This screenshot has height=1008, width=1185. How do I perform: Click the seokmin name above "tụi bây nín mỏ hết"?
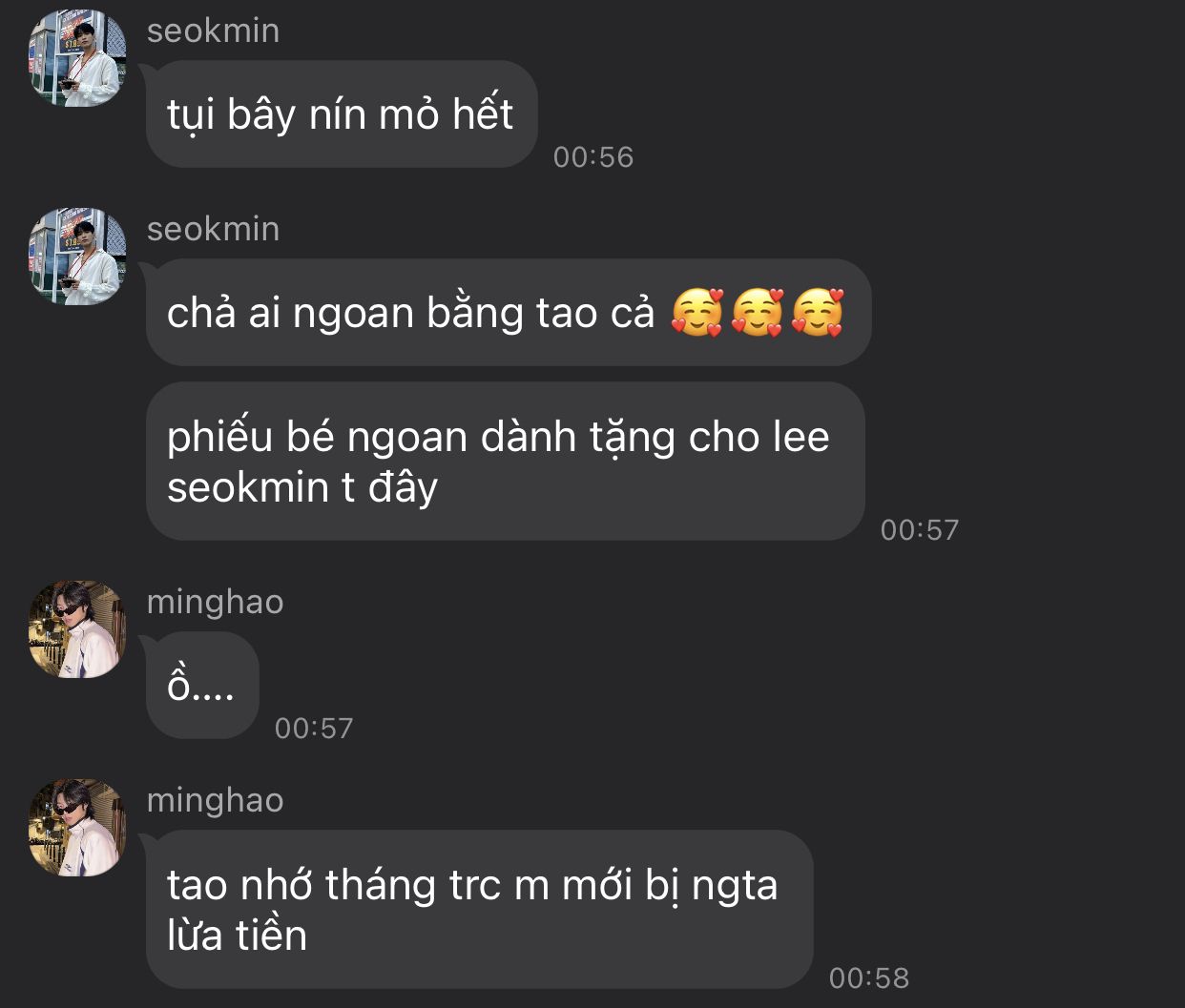coord(214,31)
